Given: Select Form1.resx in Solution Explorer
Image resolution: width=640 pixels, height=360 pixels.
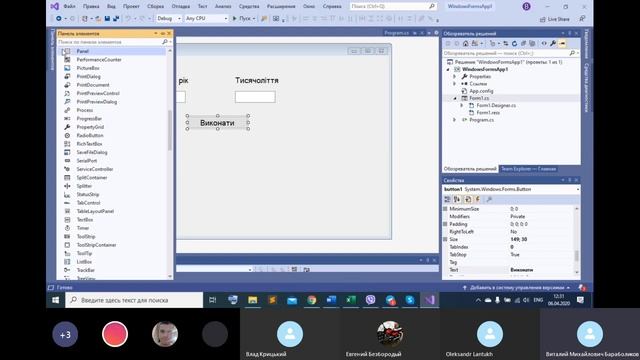Looking at the screenshot, I should (488, 113).
